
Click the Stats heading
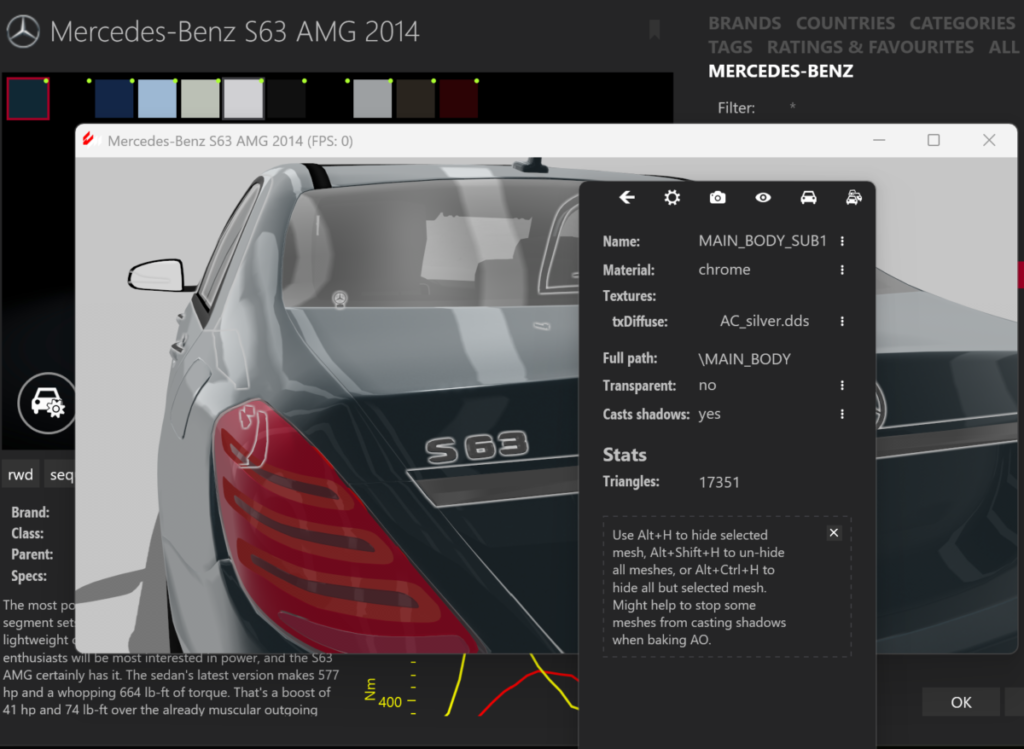(x=624, y=454)
